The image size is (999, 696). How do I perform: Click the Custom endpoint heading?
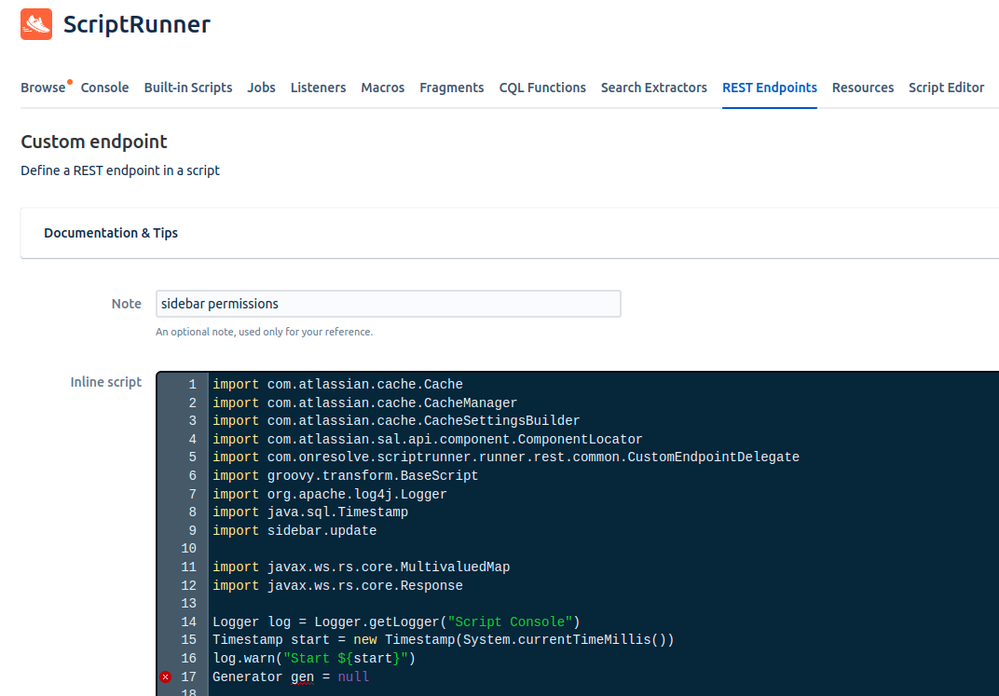coord(94,141)
